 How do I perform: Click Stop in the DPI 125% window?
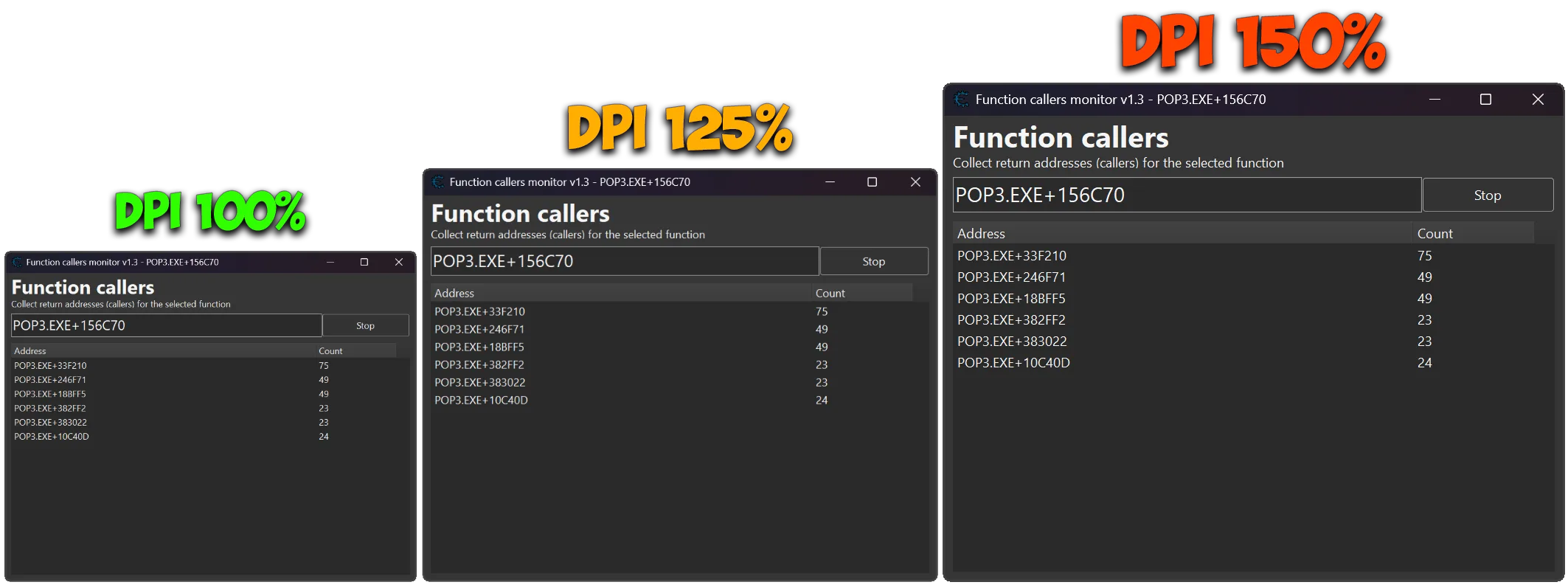[x=874, y=261]
